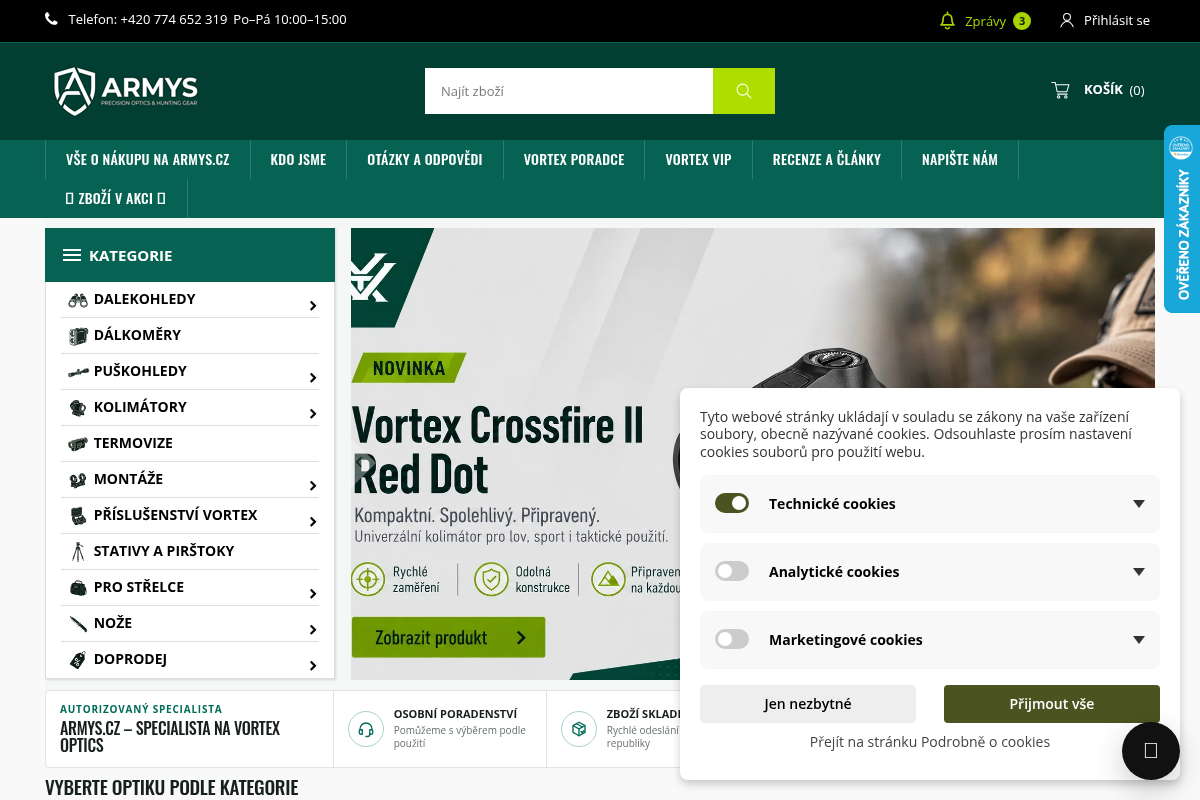Open the Podrobně o cookies page link
1200x800 pixels.
[x=930, y=742]
